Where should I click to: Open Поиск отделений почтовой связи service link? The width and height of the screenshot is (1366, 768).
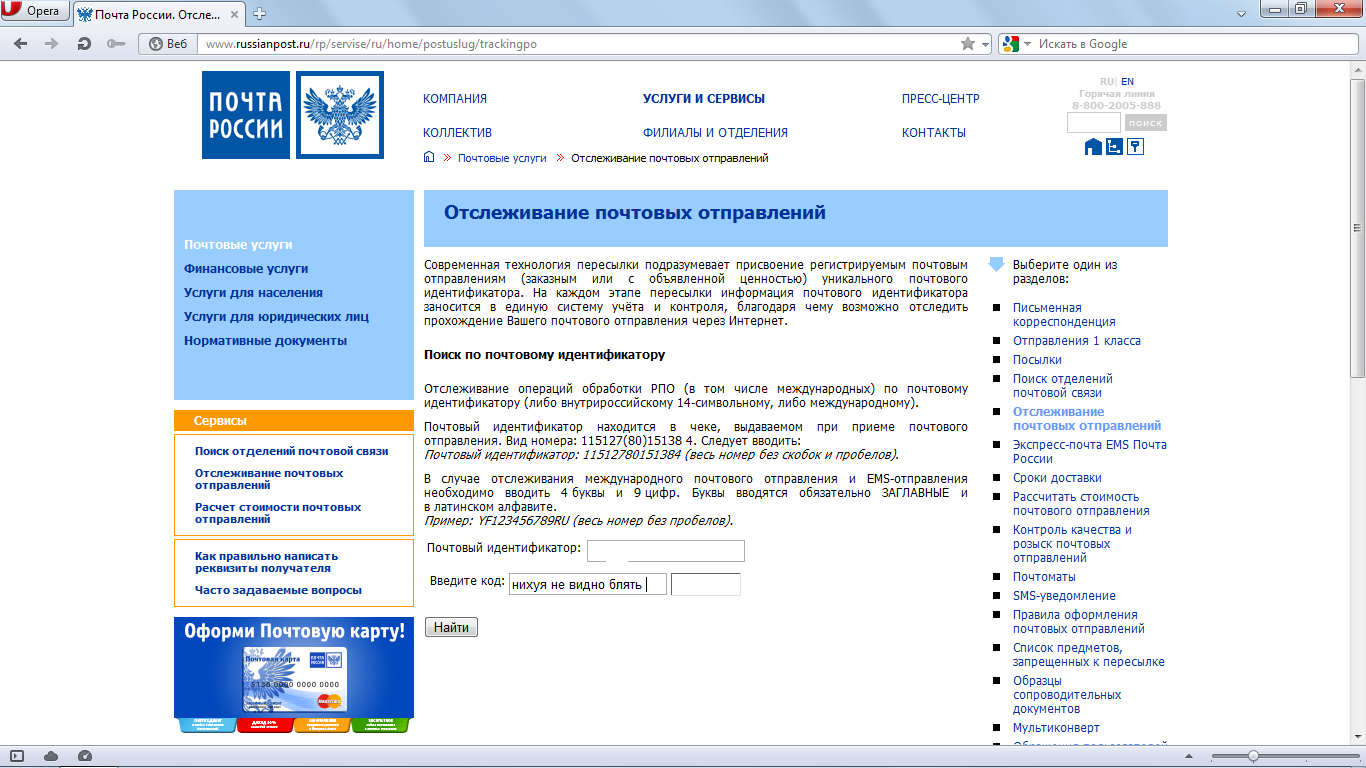point(291,451)
